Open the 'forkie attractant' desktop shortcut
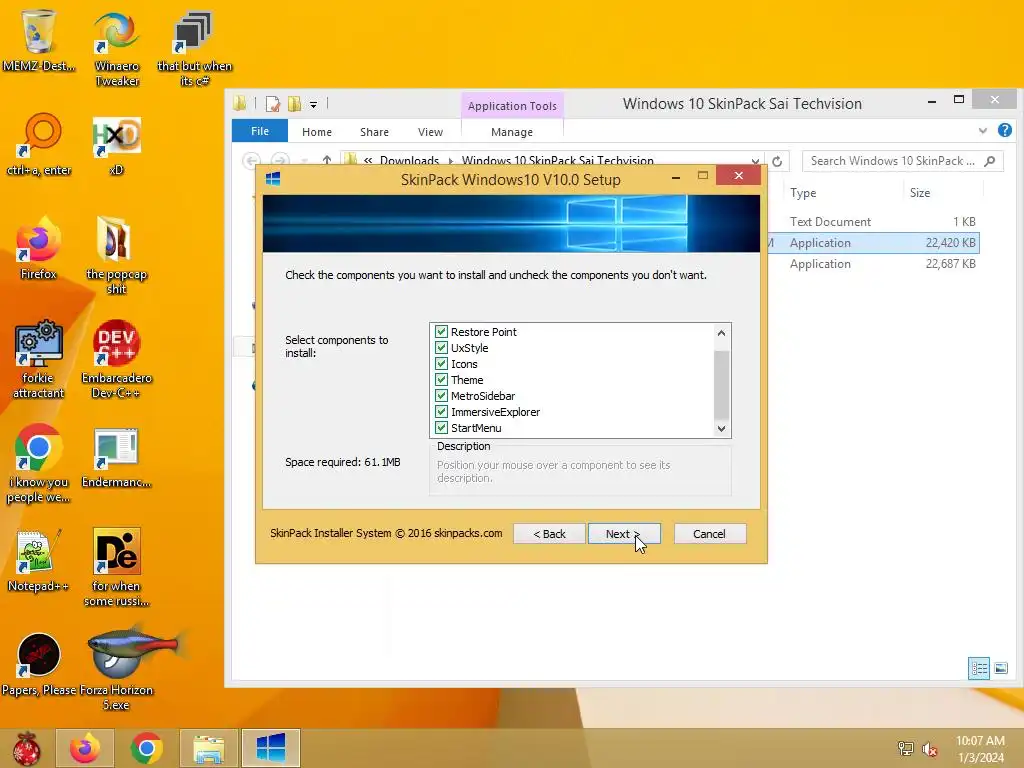This screenshot has height=768, width=1024. point(39,359)
